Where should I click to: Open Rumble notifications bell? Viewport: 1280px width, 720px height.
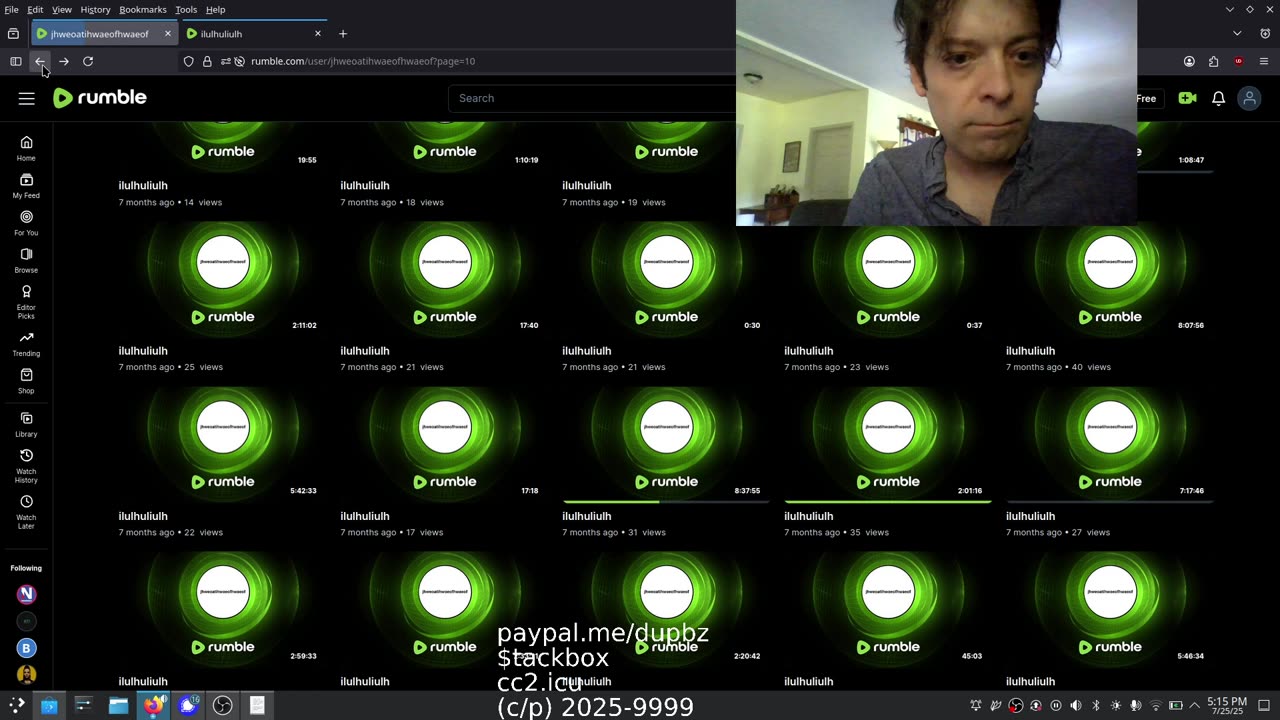coord(1218,98)
